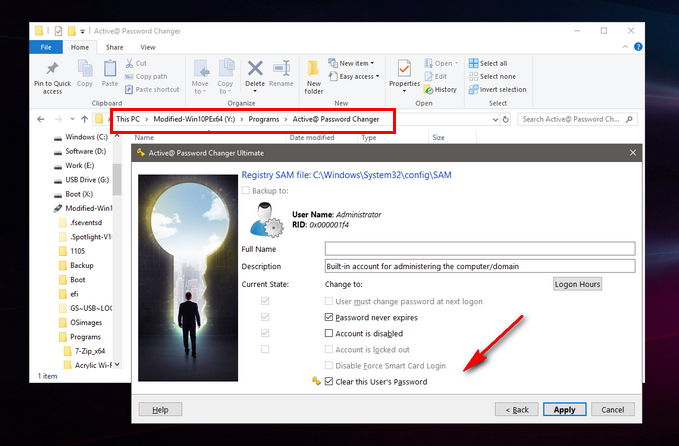This screenshot has height=446, width=679.
Task: Click the Rename icon
Action: [x=281, y=68]
